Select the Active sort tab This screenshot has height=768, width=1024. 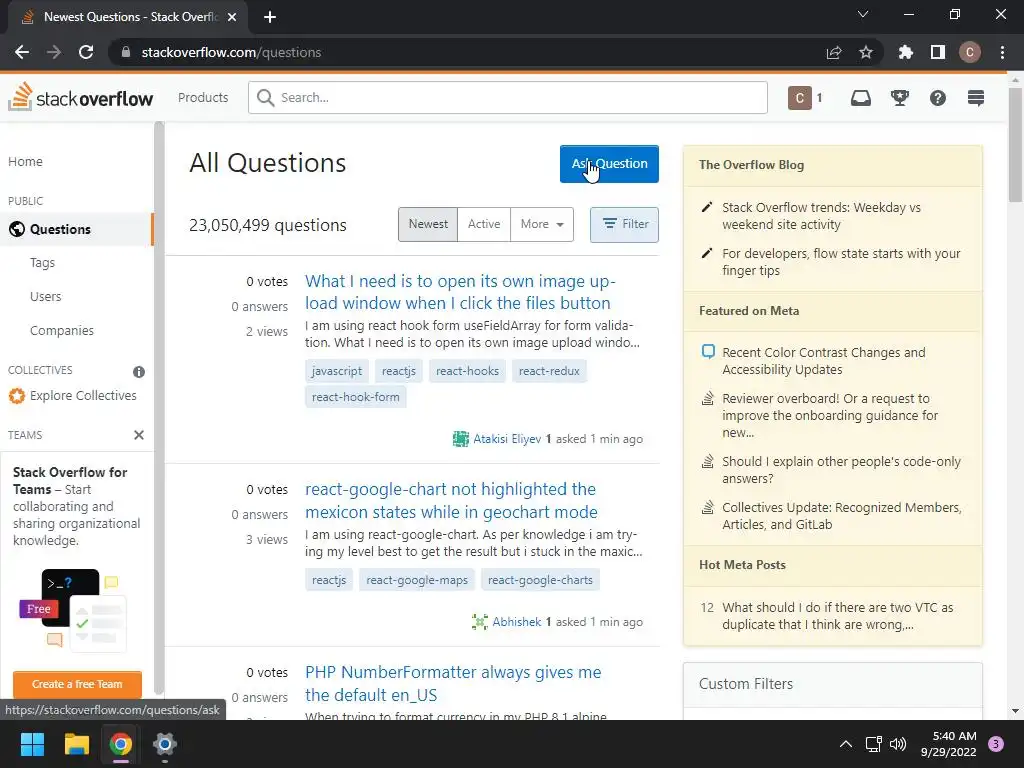pyautogui.click(x=484, y=224)
